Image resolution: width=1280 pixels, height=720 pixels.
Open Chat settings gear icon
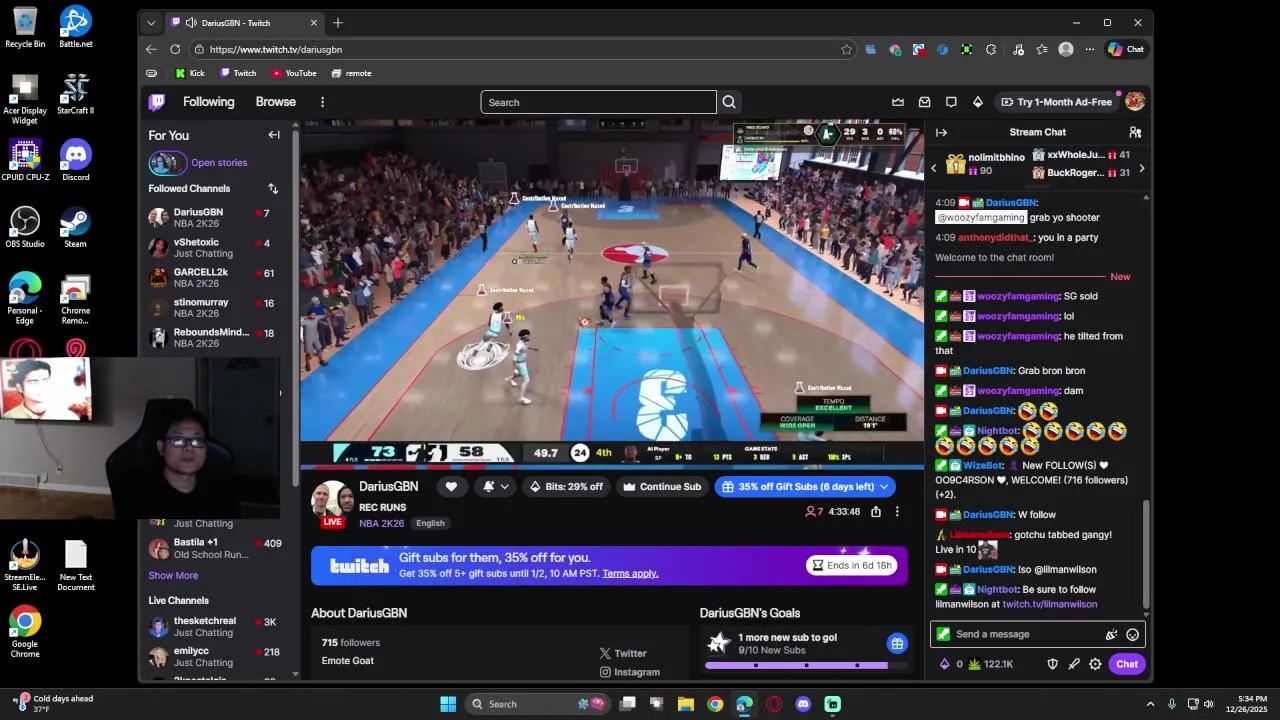click(1095, 664)
